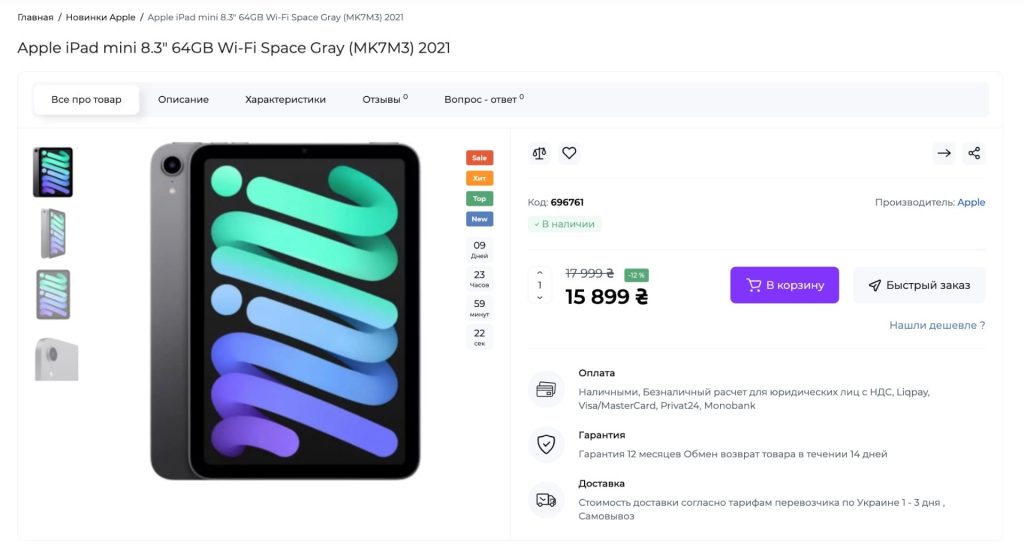Click the Нашли дешевле? link
The width and height of the screenshot is (1024, 557).
937,325
